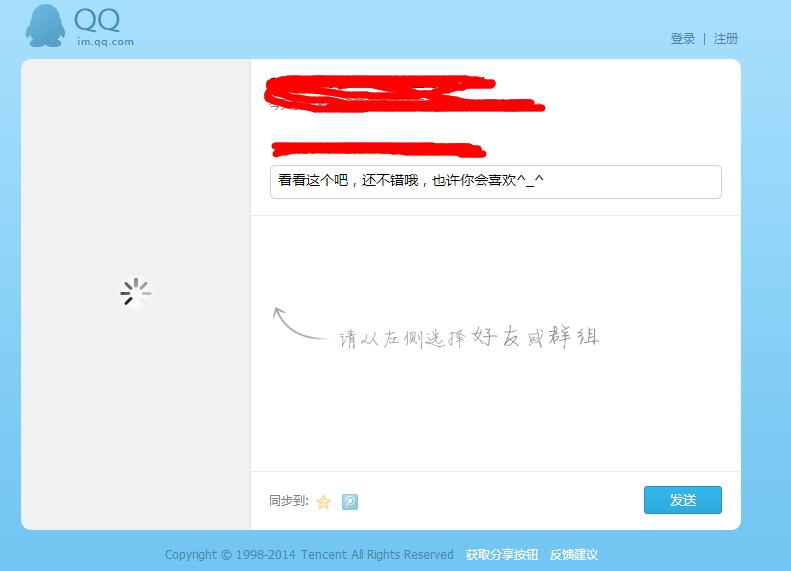This screenshot has width=791, height=571.
Task: Click the 注册 register link
Action: click(725, 39)
